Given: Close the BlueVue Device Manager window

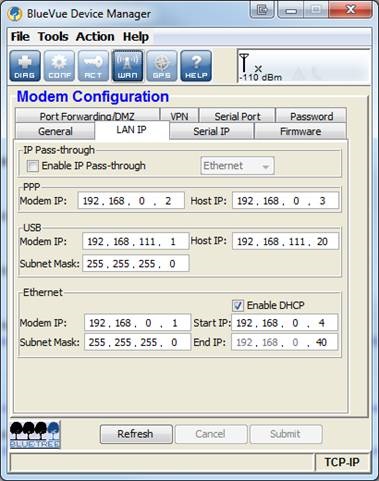Looking at the screenshot, I should click(350, 9).
